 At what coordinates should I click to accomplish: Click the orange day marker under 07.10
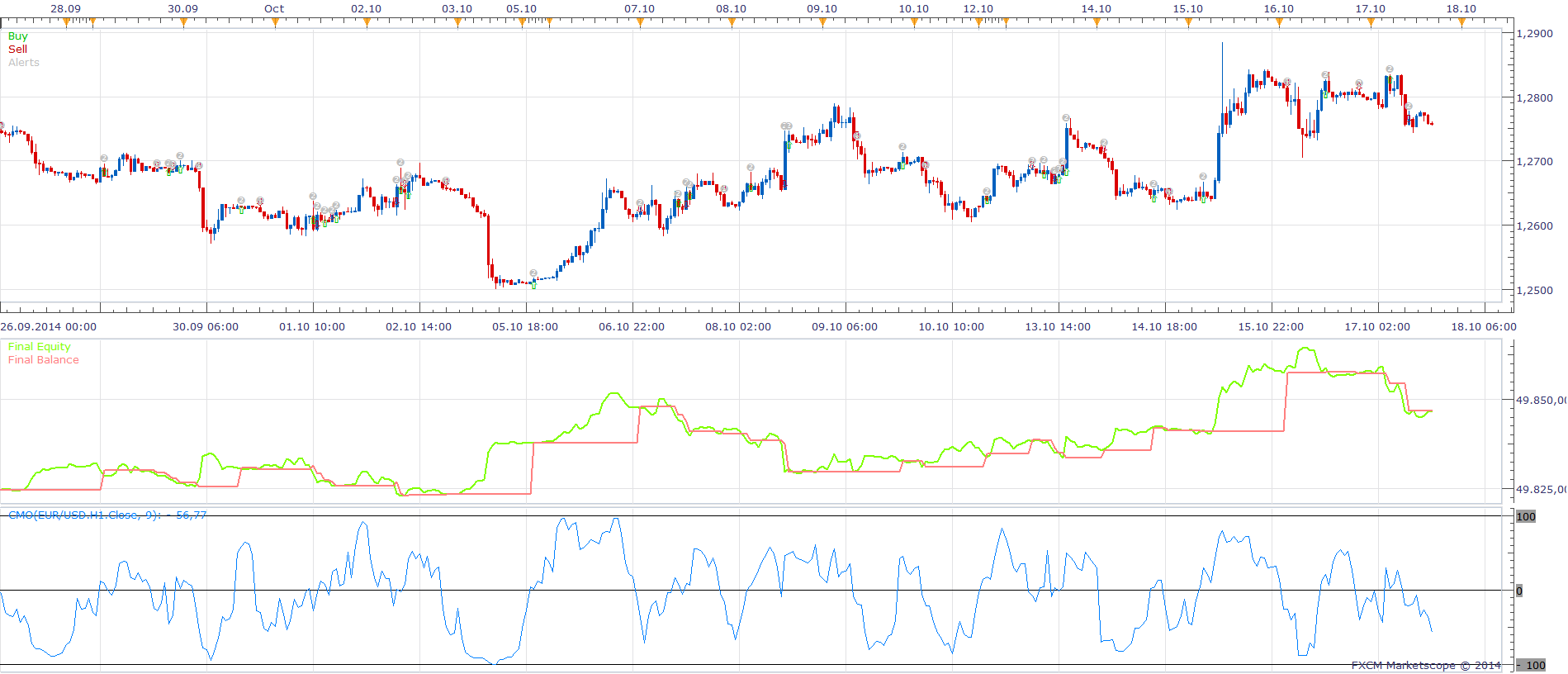click(x=640, y=23)
